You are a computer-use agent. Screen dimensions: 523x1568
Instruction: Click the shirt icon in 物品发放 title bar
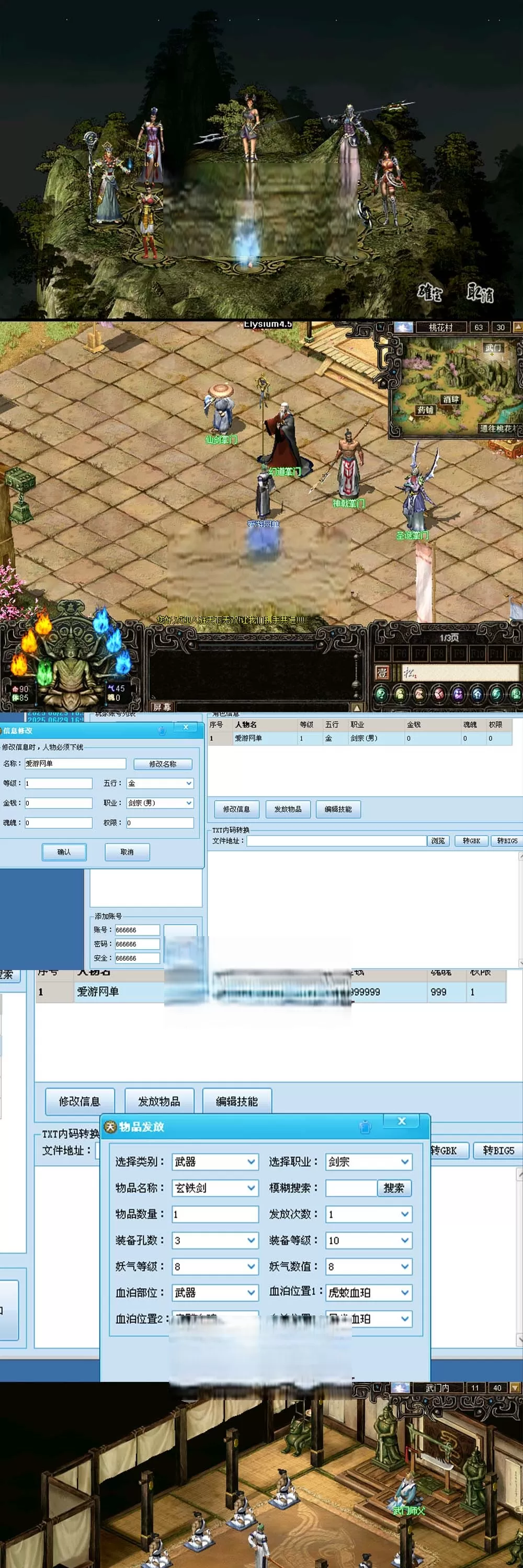365,1127
